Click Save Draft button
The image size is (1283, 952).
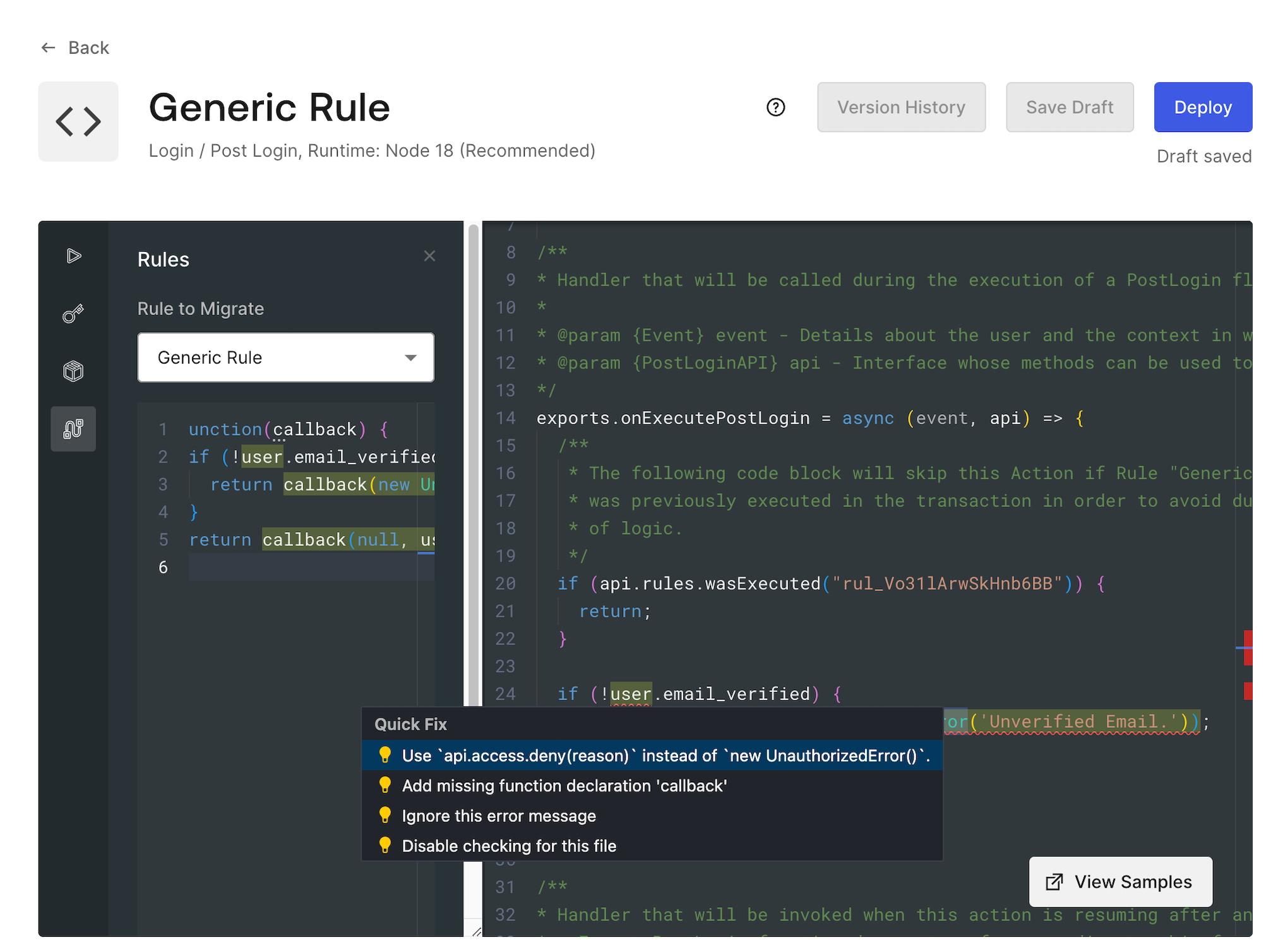[1069, 107]
